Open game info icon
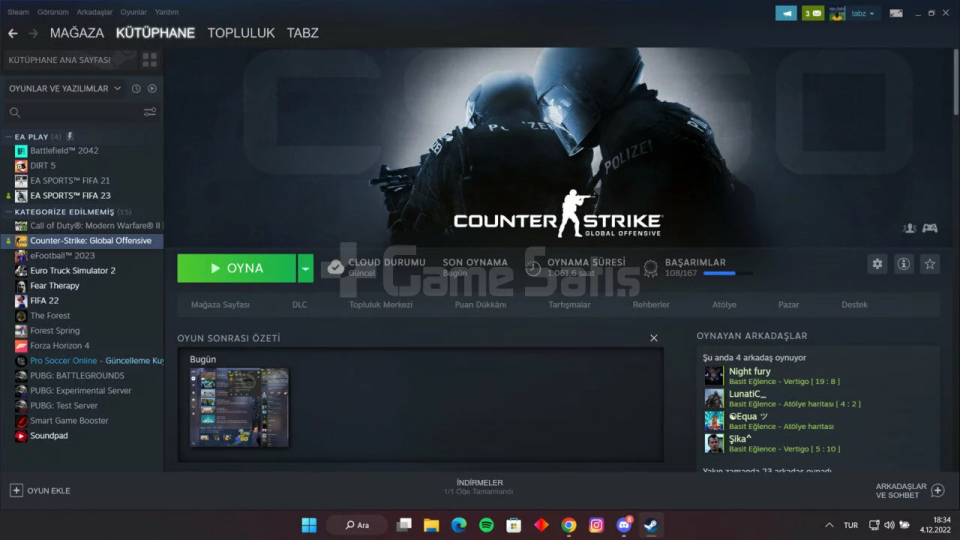 904,264
